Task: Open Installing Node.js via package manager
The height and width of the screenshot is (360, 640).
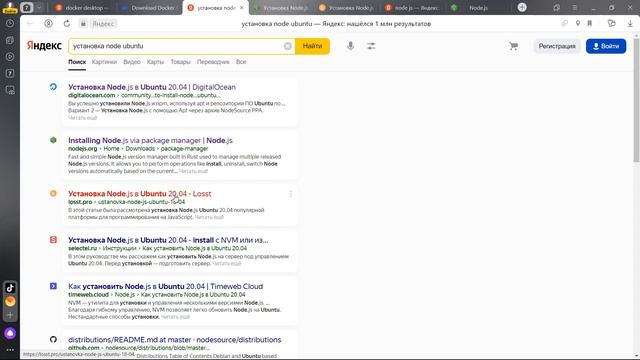Action: coord(150,140)
